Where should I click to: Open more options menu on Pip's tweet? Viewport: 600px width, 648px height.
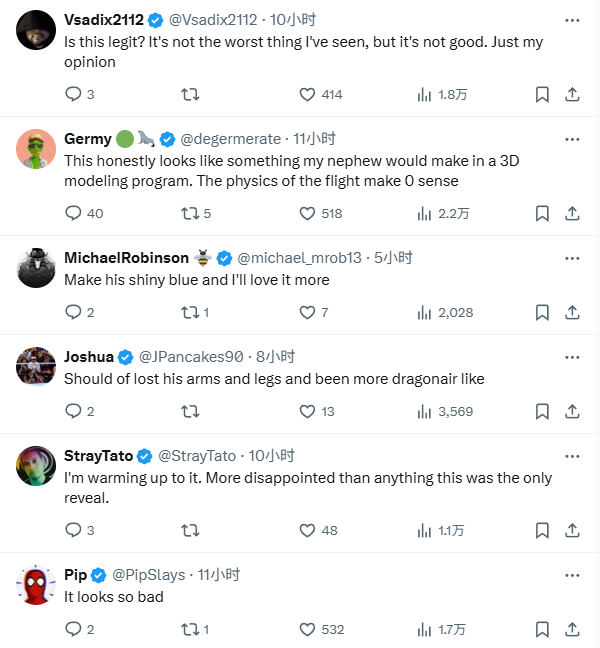[571, 575]
